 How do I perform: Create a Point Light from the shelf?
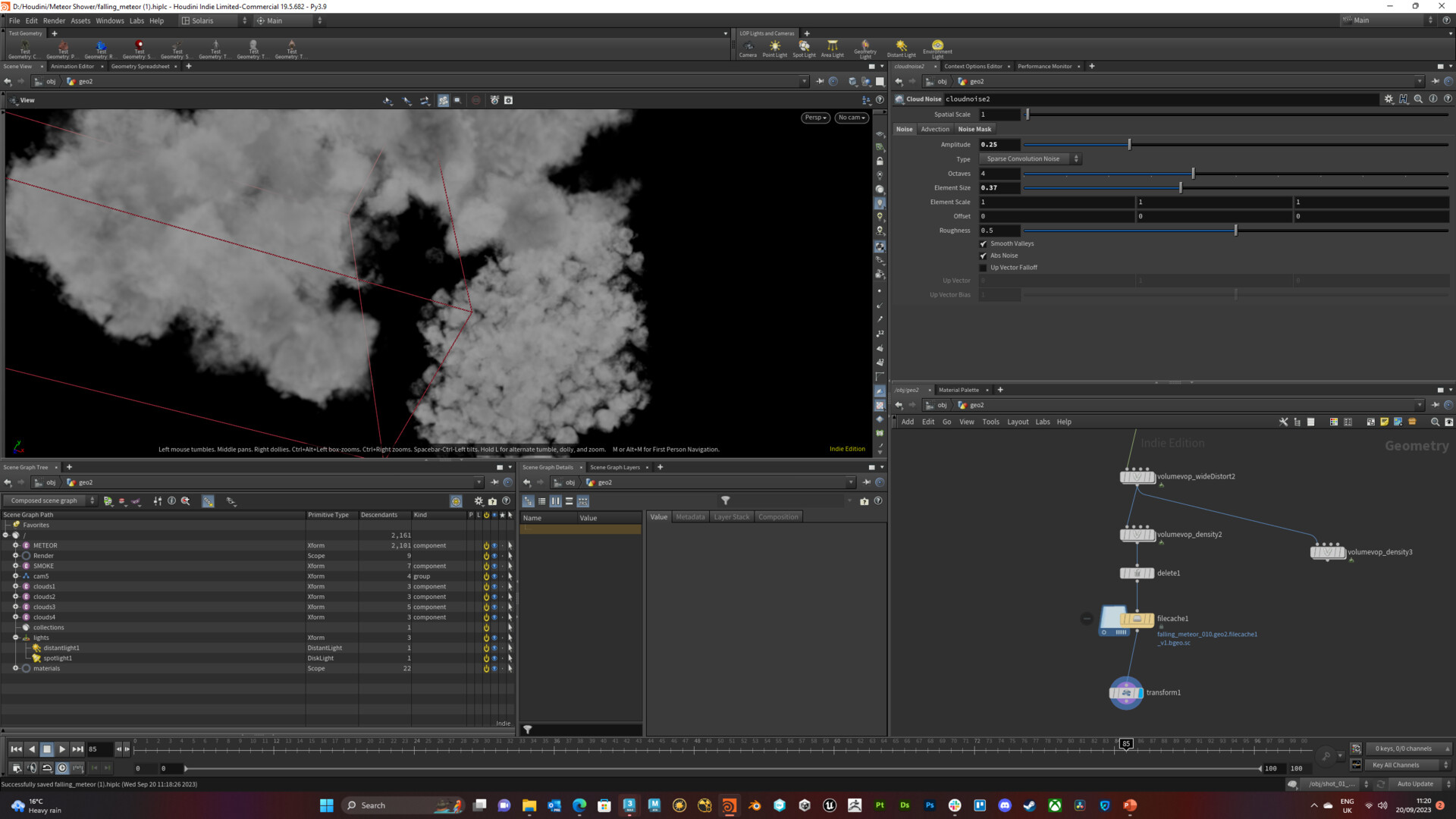point(775,49)
